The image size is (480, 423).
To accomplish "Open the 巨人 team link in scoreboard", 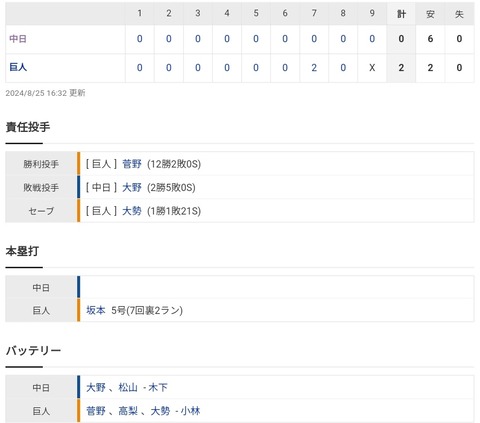I will (x=18, y=67).
